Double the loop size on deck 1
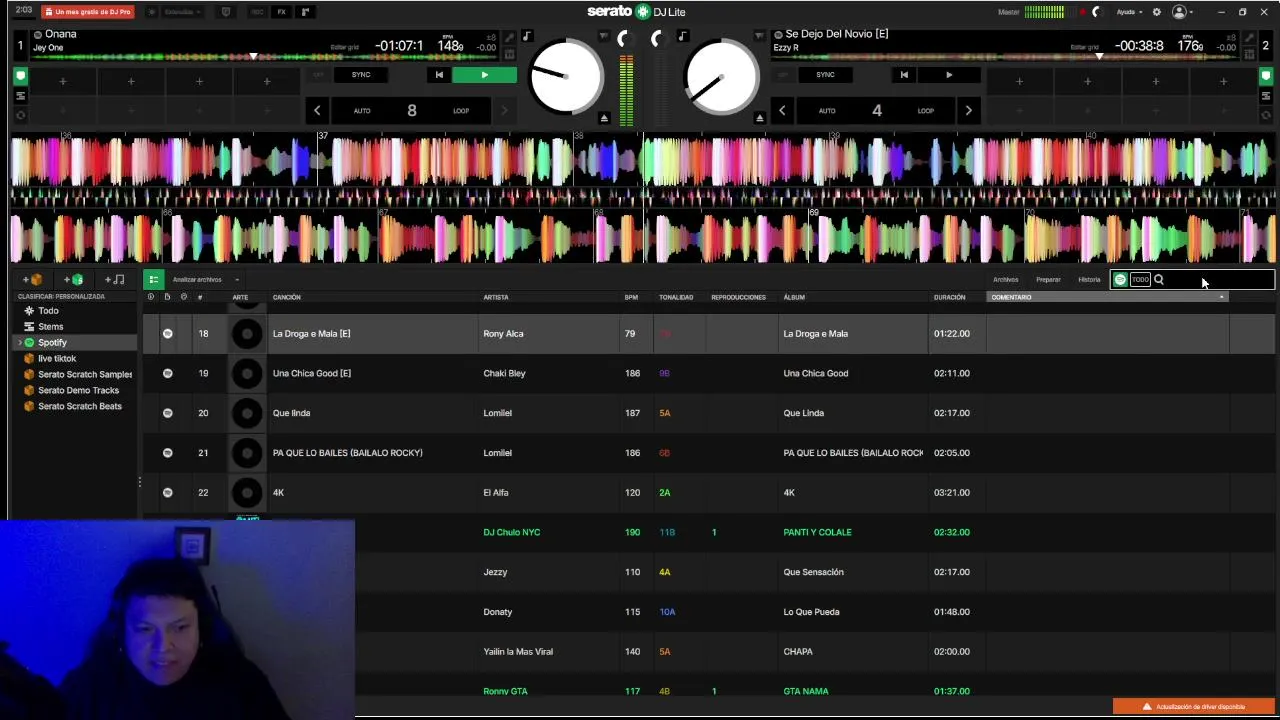The image size is (1280, 720). 503,111
